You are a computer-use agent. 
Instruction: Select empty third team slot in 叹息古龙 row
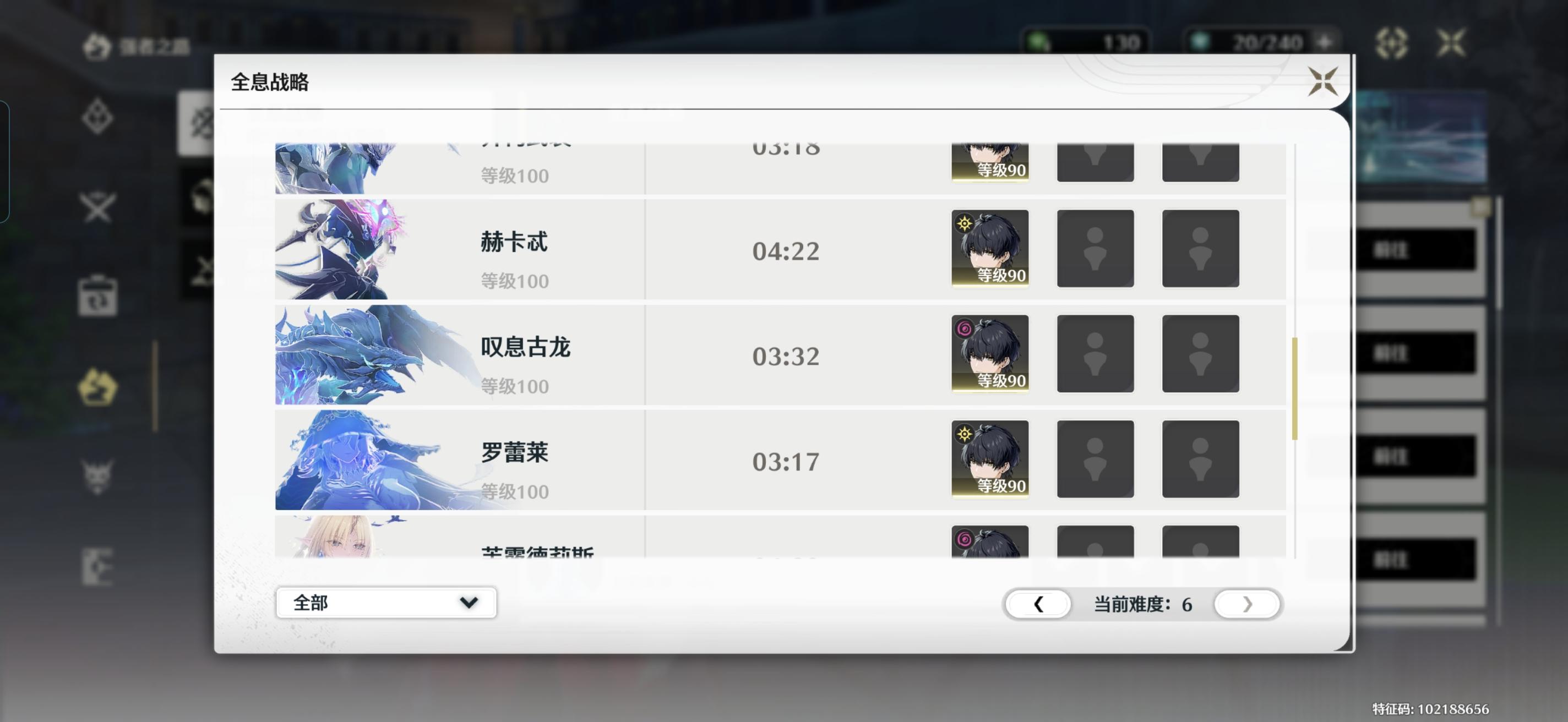pos(1200,353)
